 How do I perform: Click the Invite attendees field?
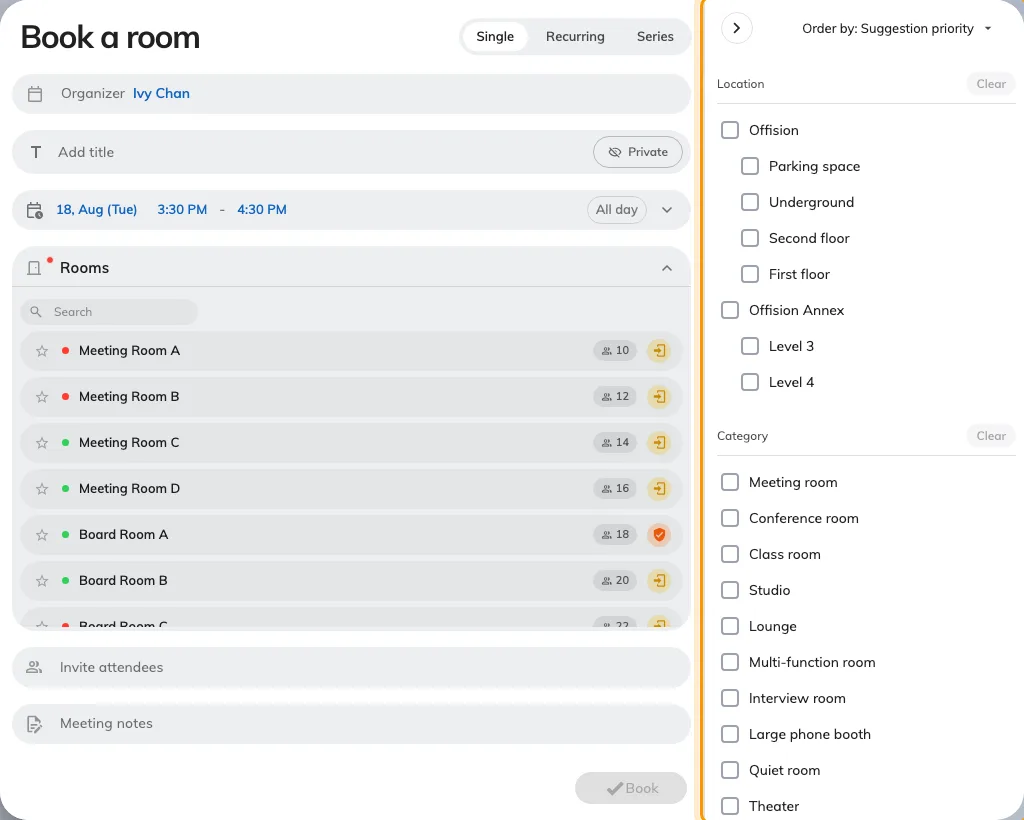pyautogui.click(x=351, y=667)
